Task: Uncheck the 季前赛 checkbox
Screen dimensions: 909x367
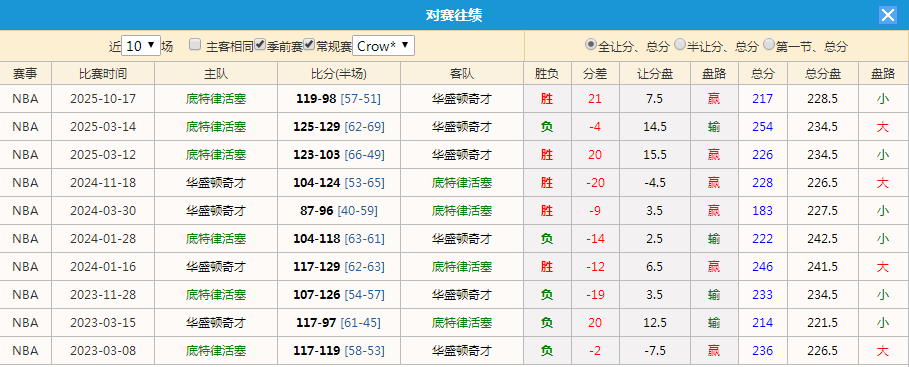Action: pos(260,44)
